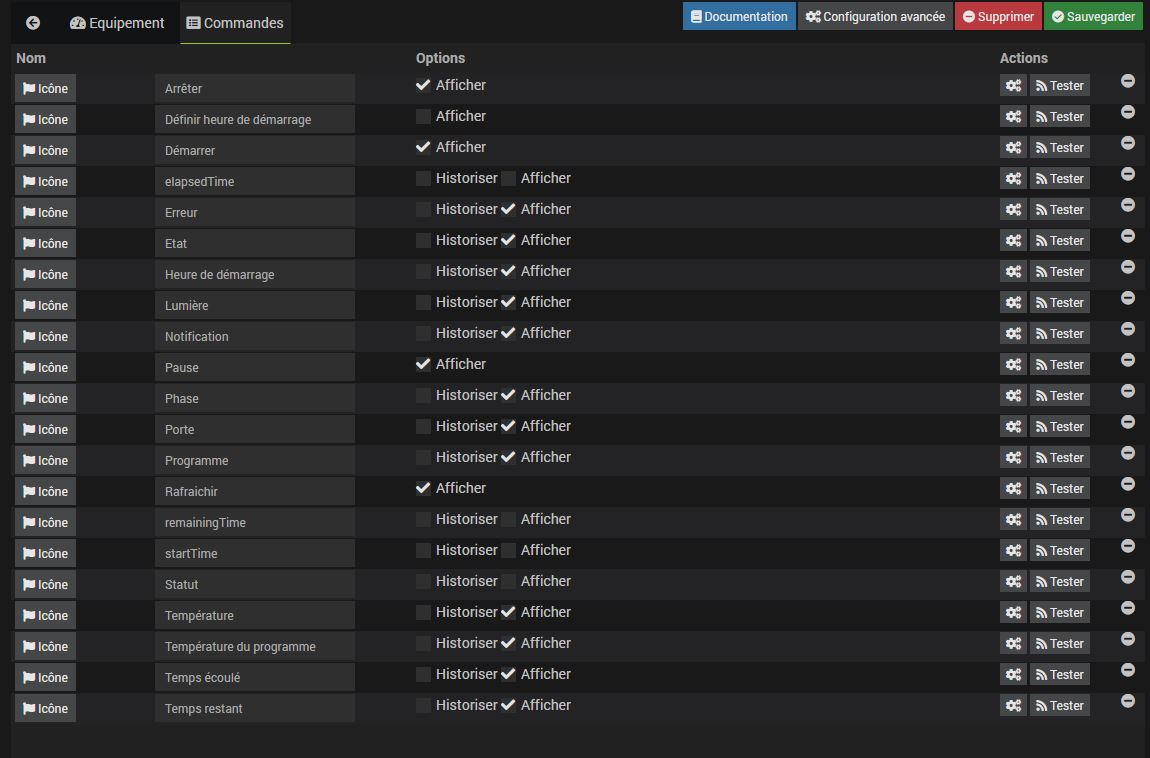Screen dimensions: 1150x758
Task: Remove the Programme command with minus icon
Action: click(1128, 453)
